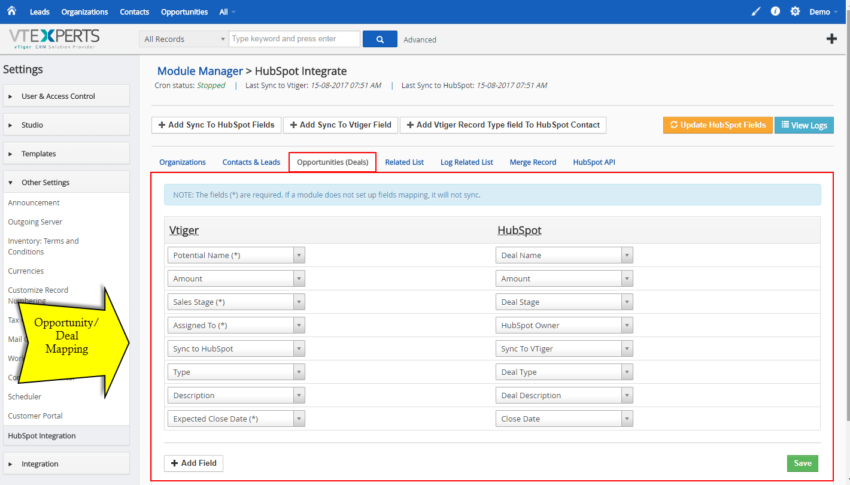Open the Close Date dropdown
The image size is (850, 485).
click(x=564, y=418)
